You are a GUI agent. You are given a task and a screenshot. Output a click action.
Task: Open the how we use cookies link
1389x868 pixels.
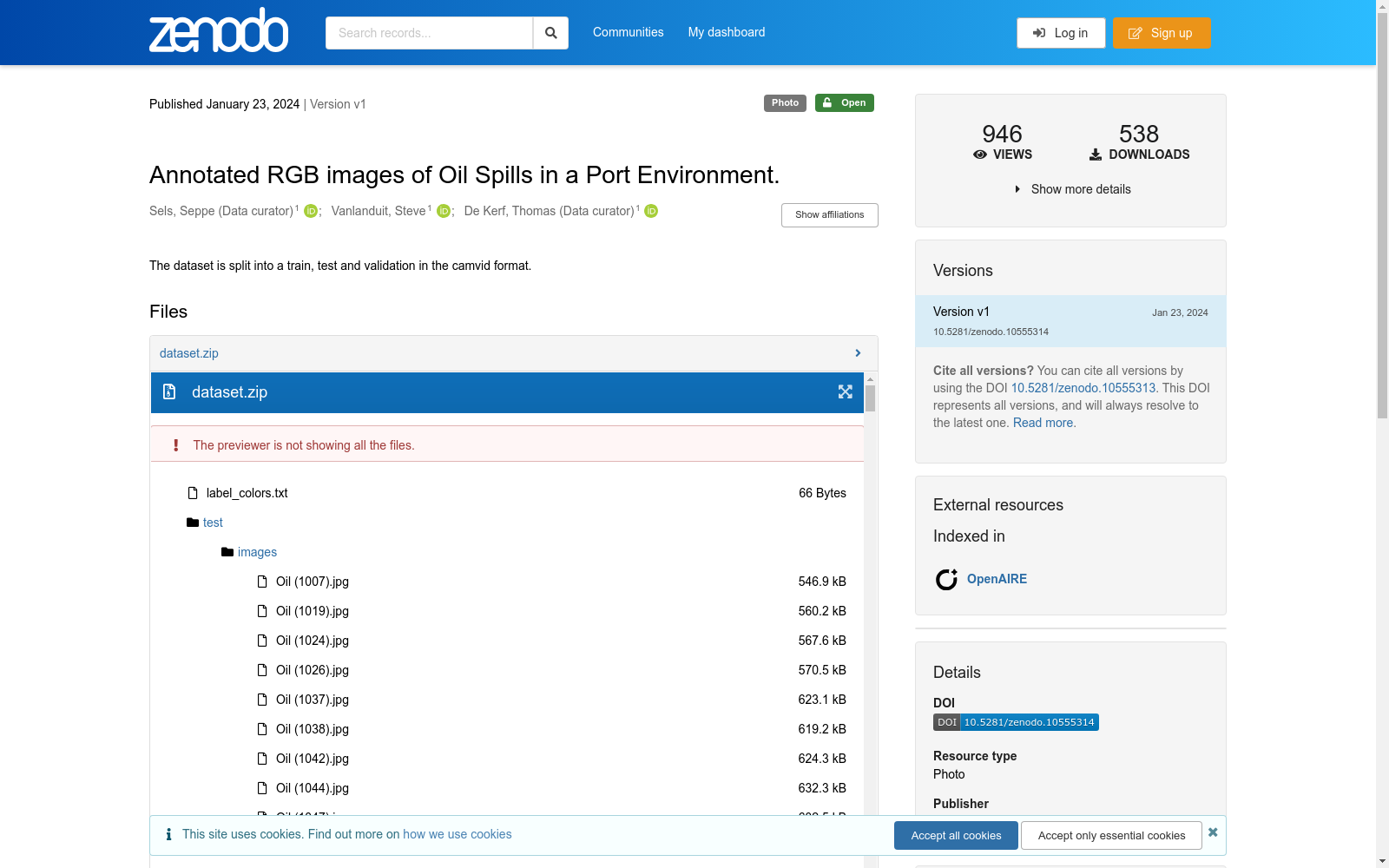(x=458, y=834)
